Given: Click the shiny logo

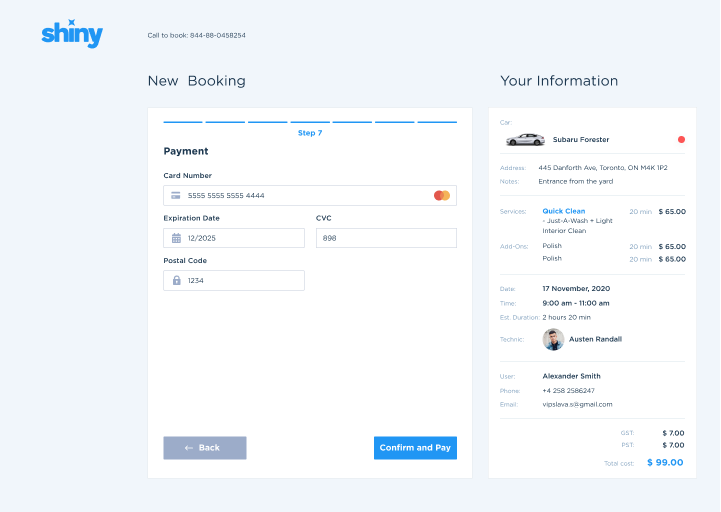Looking at the screenshot, I should click(x=72, y=34).
